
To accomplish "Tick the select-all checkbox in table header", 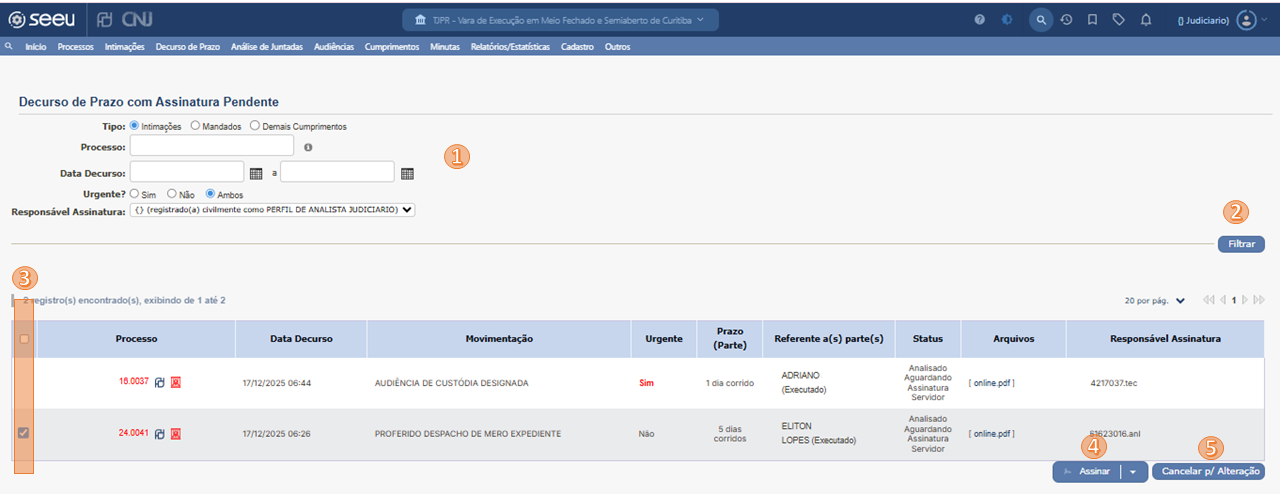I will [x=24, y=339].
